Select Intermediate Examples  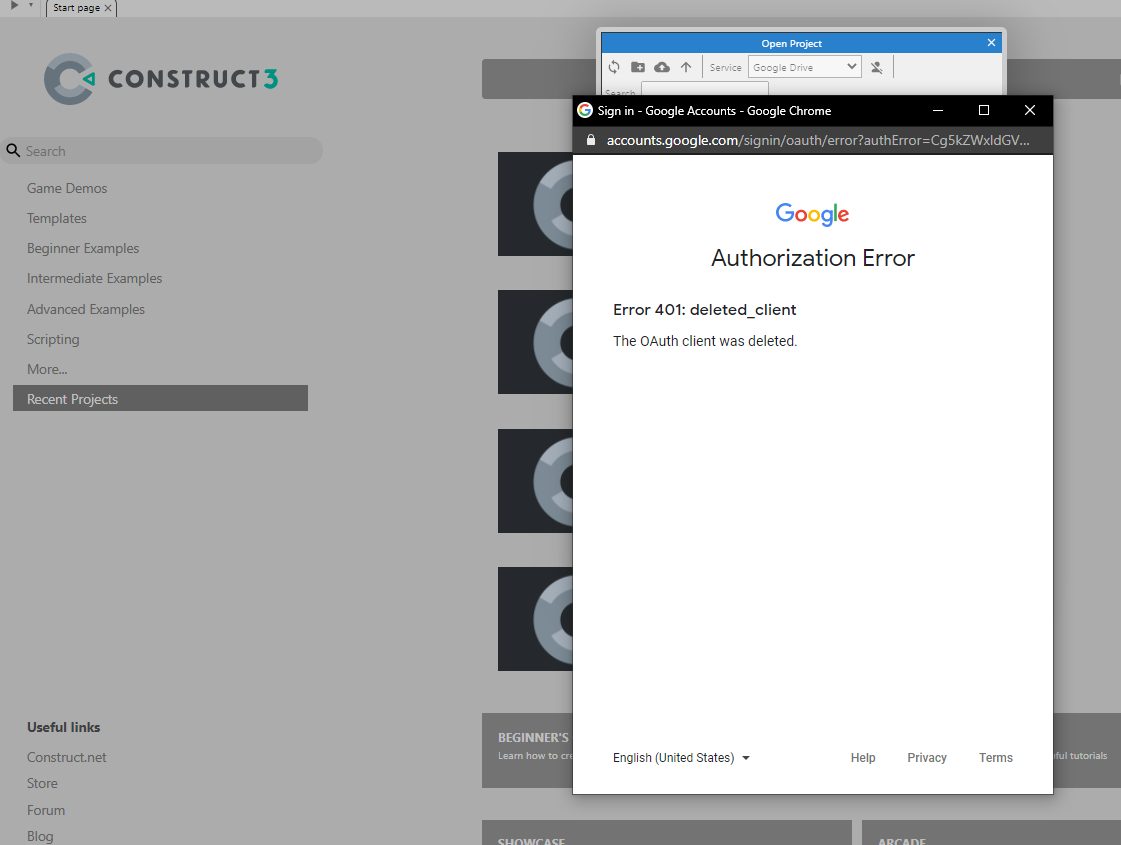(x=94, y=278)
